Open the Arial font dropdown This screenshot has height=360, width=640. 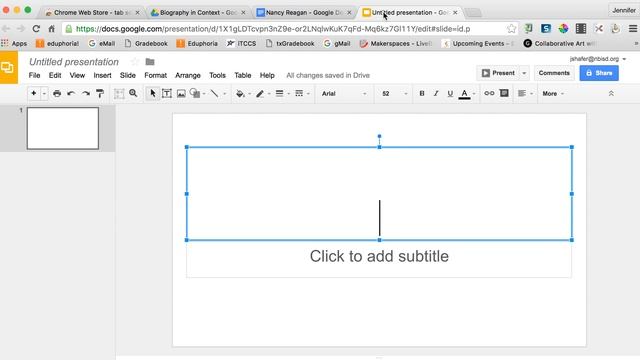point(344,93)
